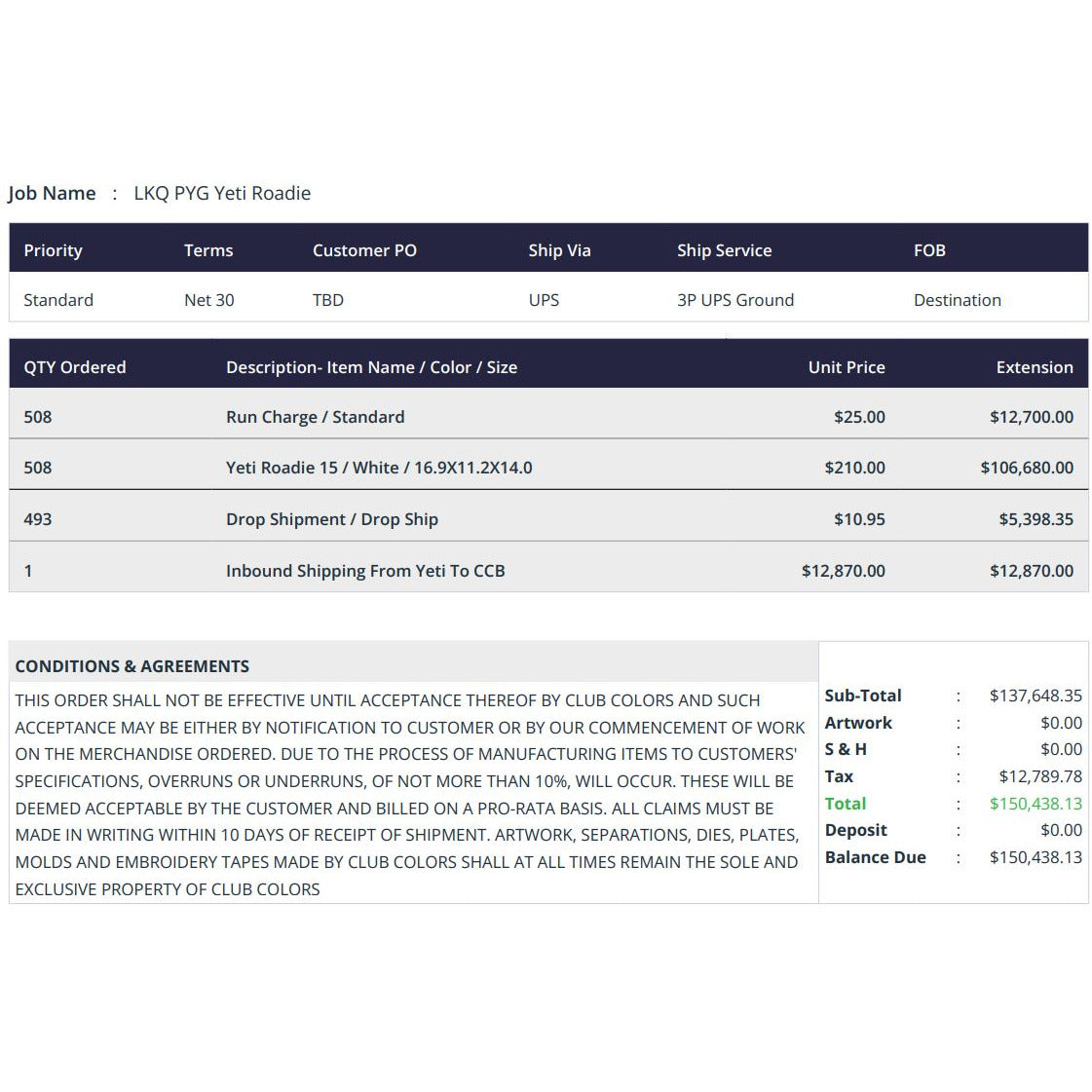Click the QTY Ordered column header
Viewport: 1092px width, 1092px height.
(x=74, y=367)
